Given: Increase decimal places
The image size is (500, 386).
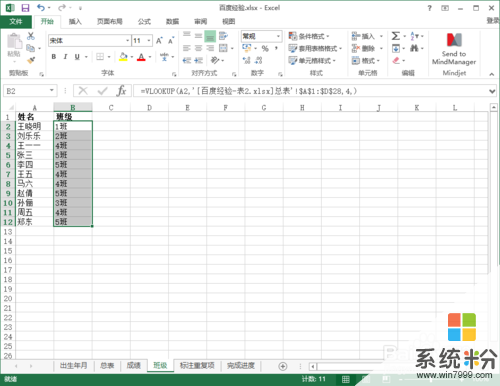Looking at the screenshot, I should 246,60.
